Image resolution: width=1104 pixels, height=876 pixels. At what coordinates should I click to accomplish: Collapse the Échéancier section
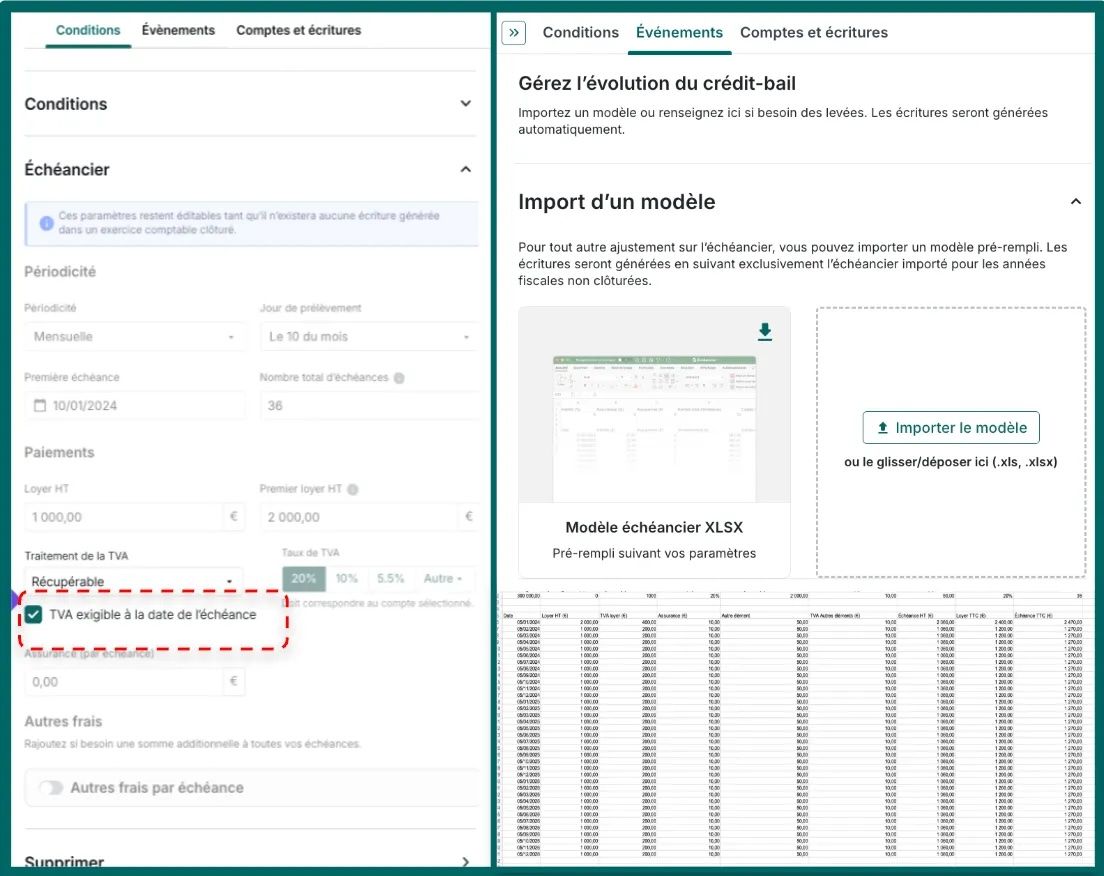click(465, 170)
